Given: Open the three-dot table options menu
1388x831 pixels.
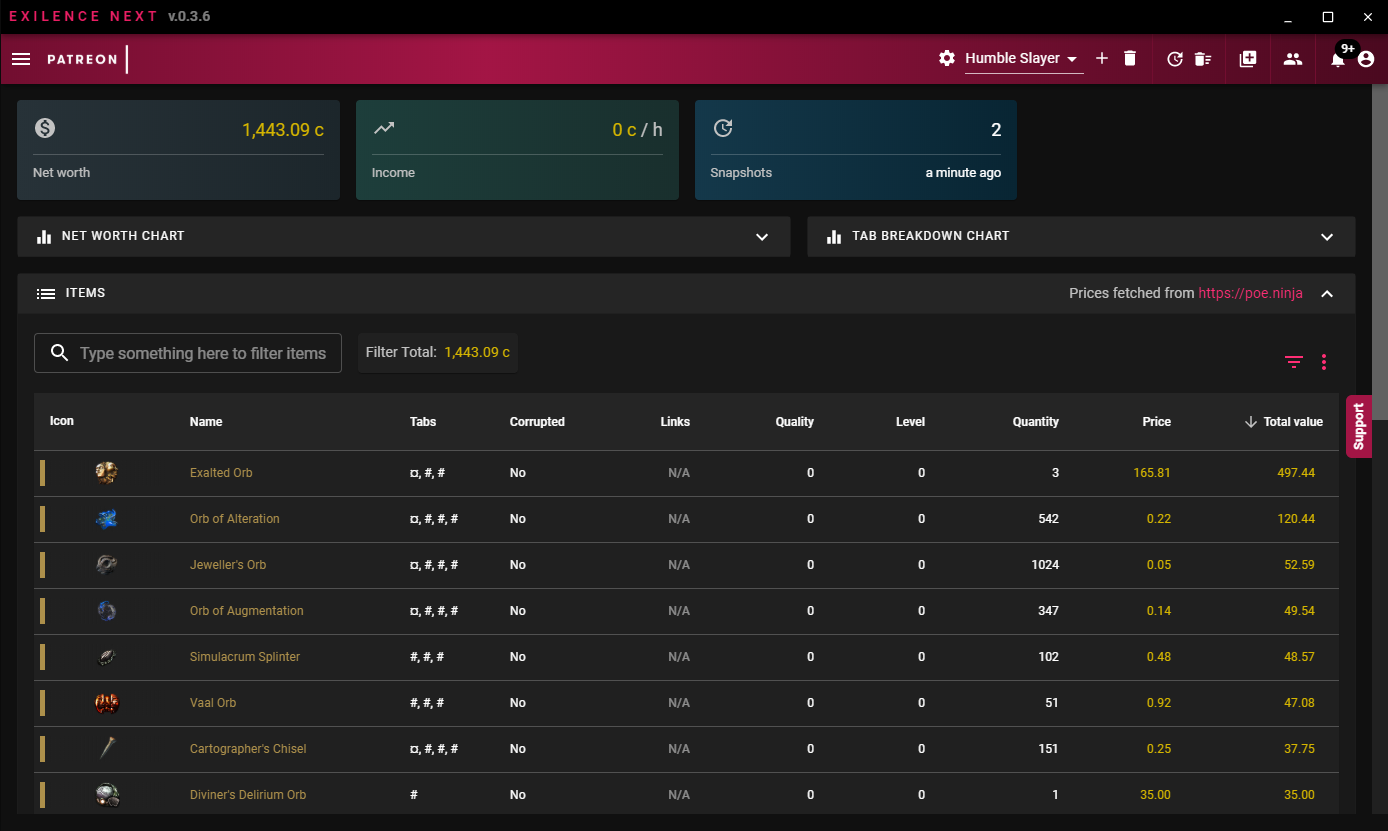Looking at the screenshot, I should coord(1324,362).
